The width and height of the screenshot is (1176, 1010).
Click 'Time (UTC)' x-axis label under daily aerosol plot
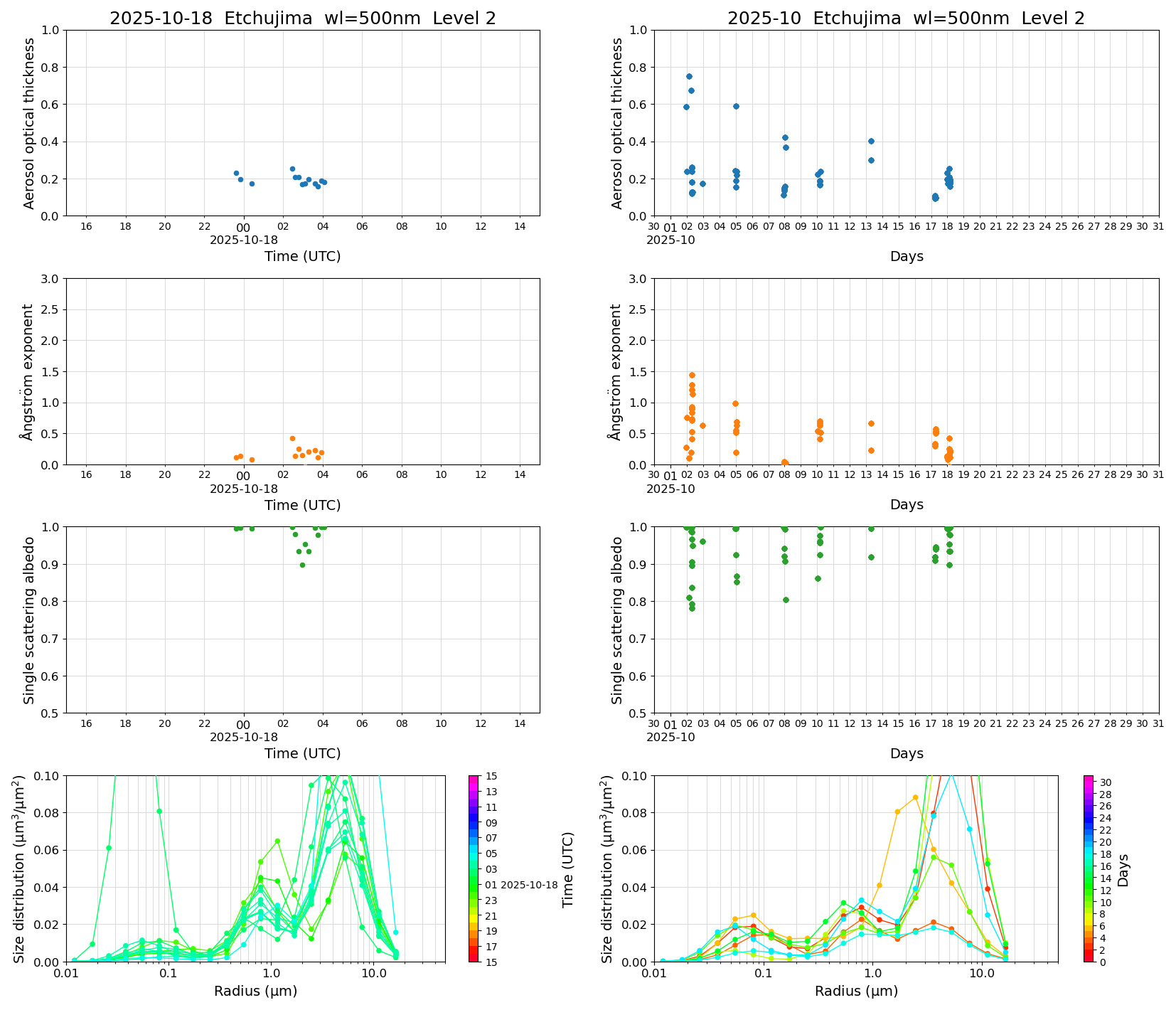pos(302,256)
